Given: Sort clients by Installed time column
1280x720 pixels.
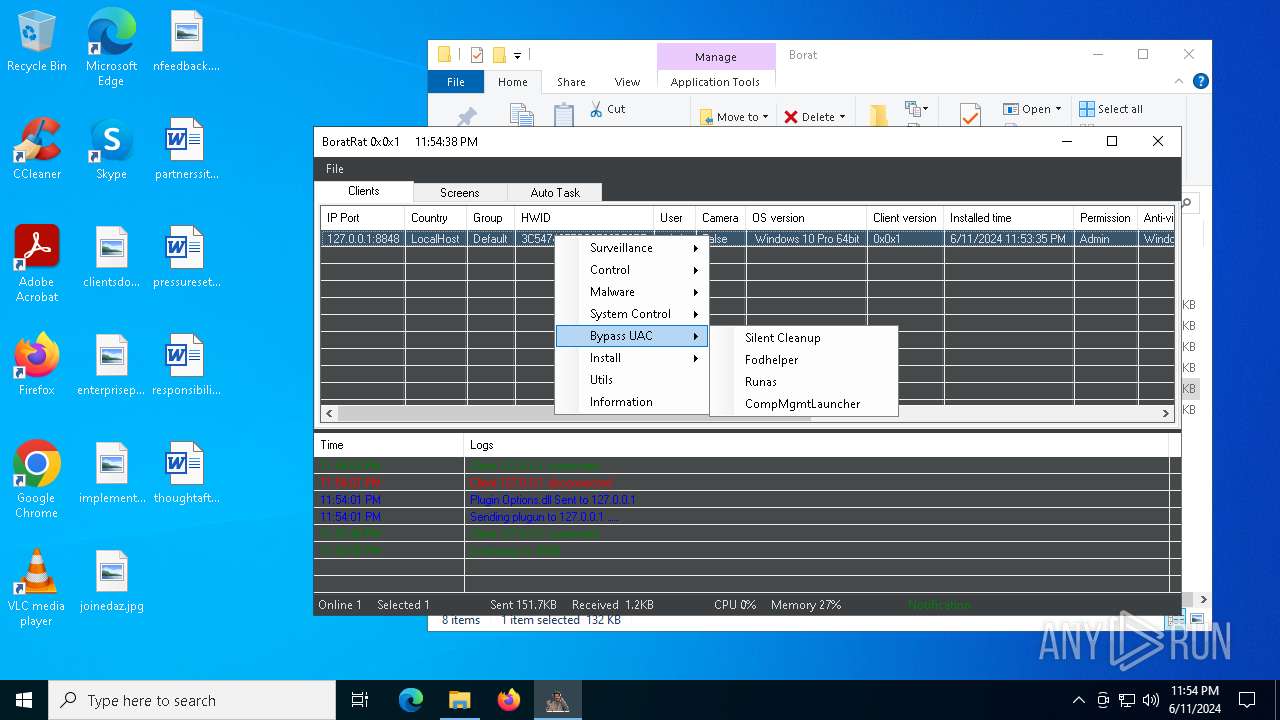Looking at the screenshot, I should click(x=1009, y=218).
